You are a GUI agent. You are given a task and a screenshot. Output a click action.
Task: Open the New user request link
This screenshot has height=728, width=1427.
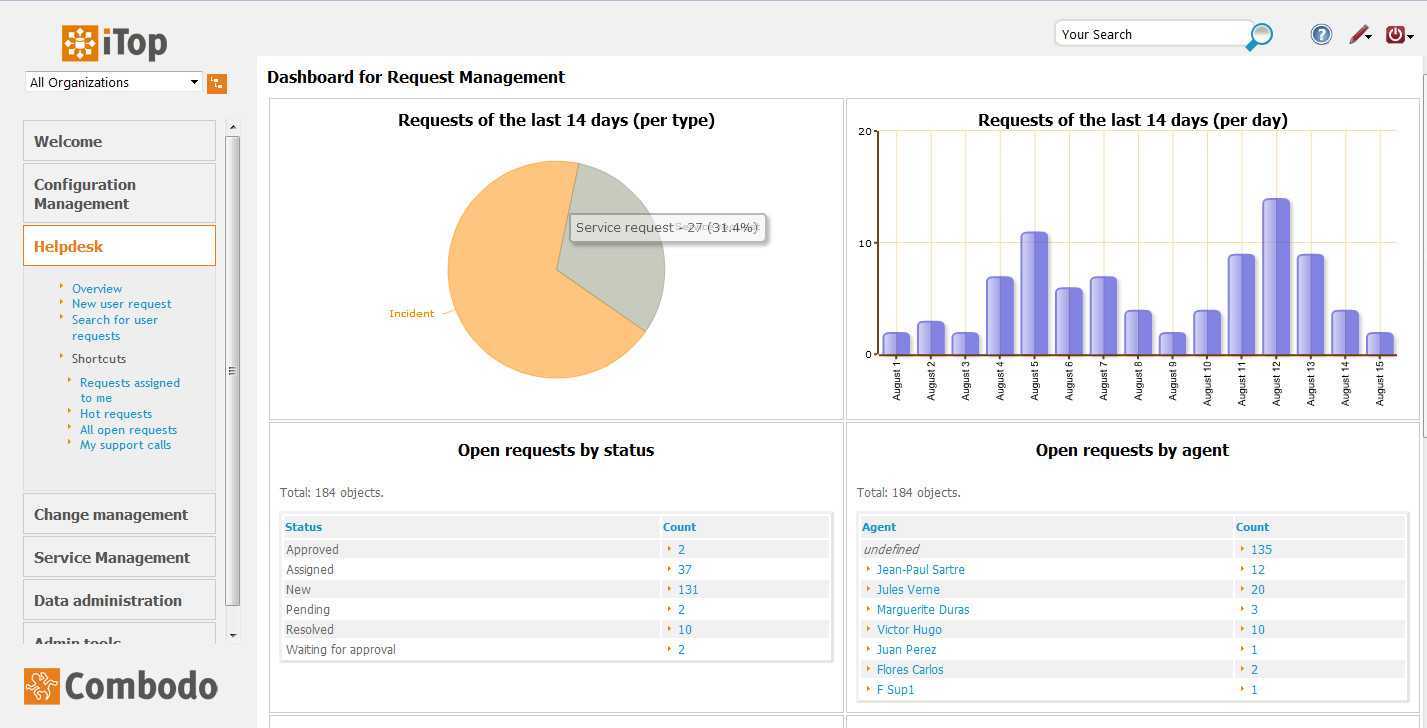click(121, 304)
